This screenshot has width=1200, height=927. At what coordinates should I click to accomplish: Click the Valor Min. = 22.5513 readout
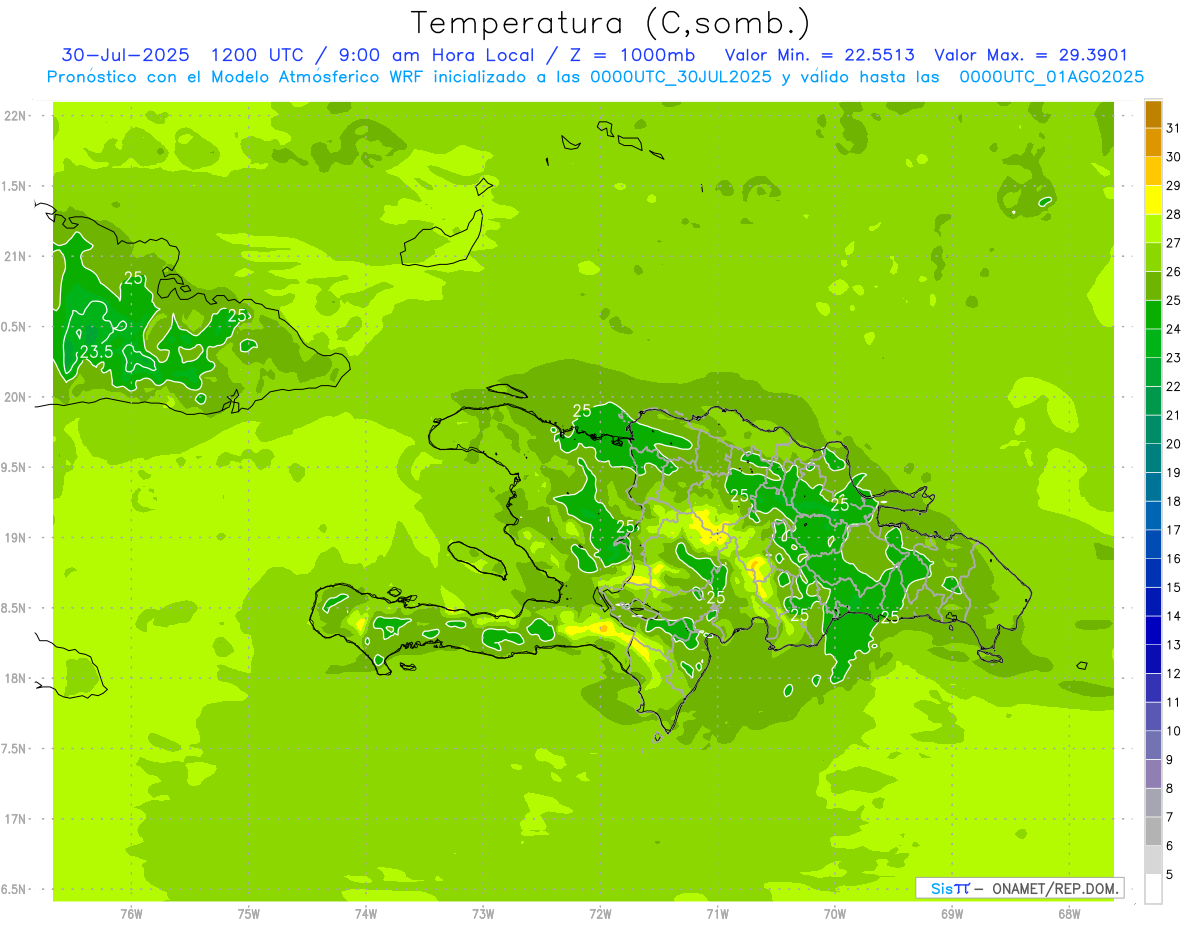coord(819,55)
